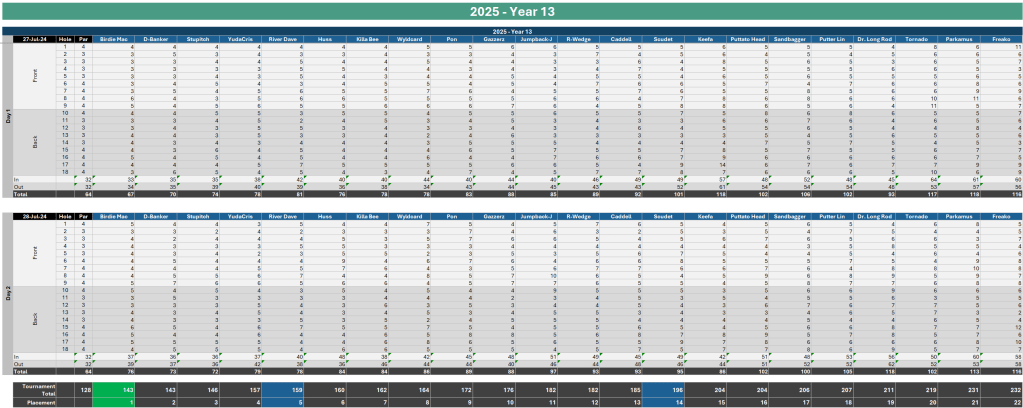Click the large green 2025 - Year 13 banner

[511, 11]
